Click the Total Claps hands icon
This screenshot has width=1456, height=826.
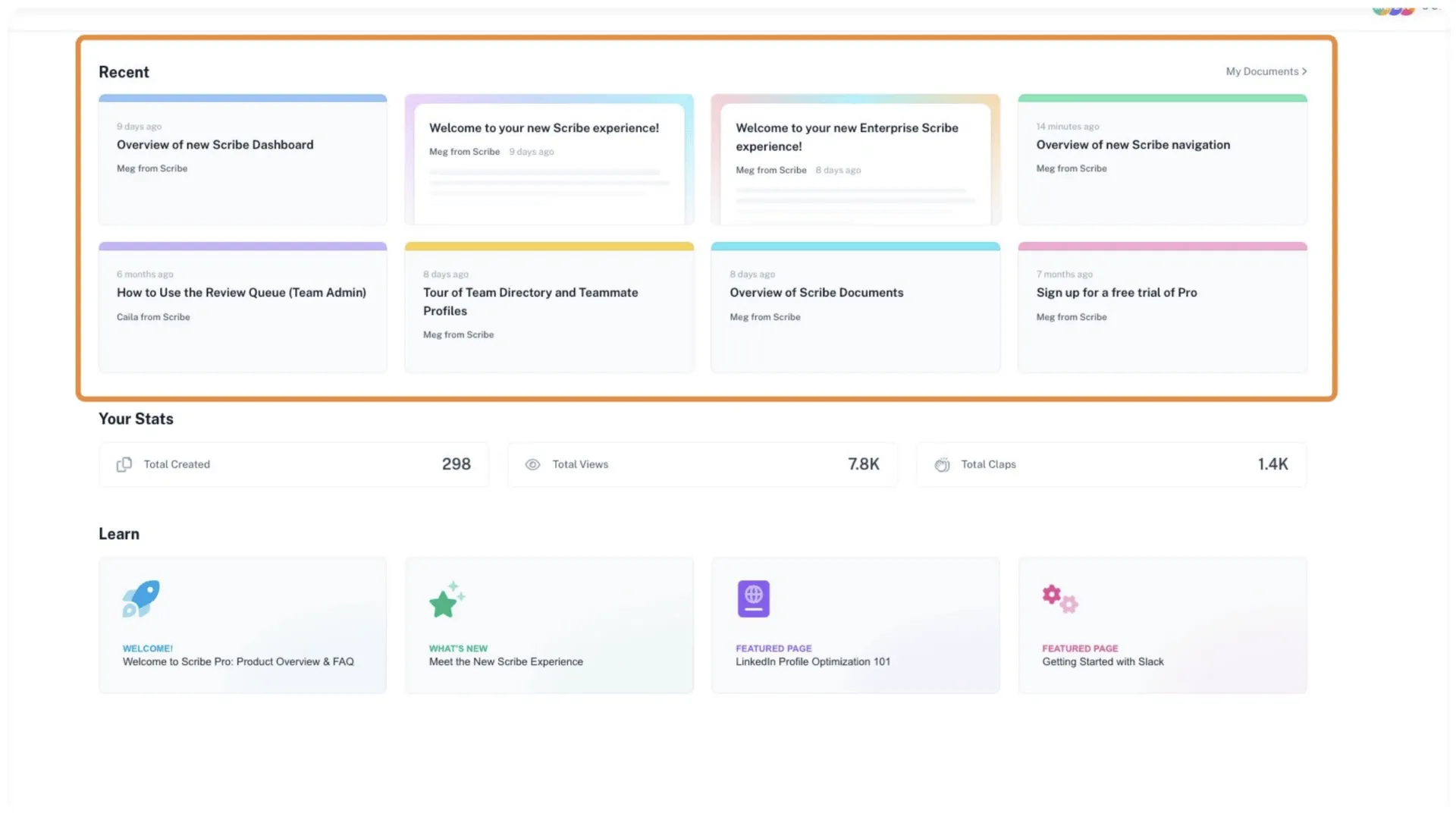point(942,464)
